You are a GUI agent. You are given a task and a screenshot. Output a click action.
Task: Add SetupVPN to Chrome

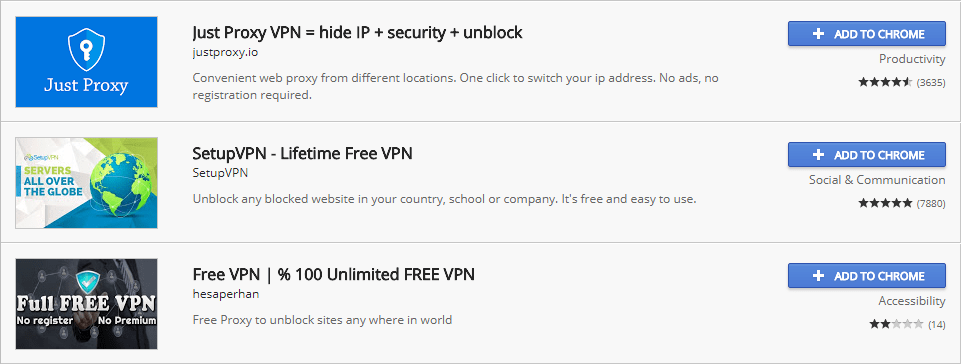tap(867, 155)
